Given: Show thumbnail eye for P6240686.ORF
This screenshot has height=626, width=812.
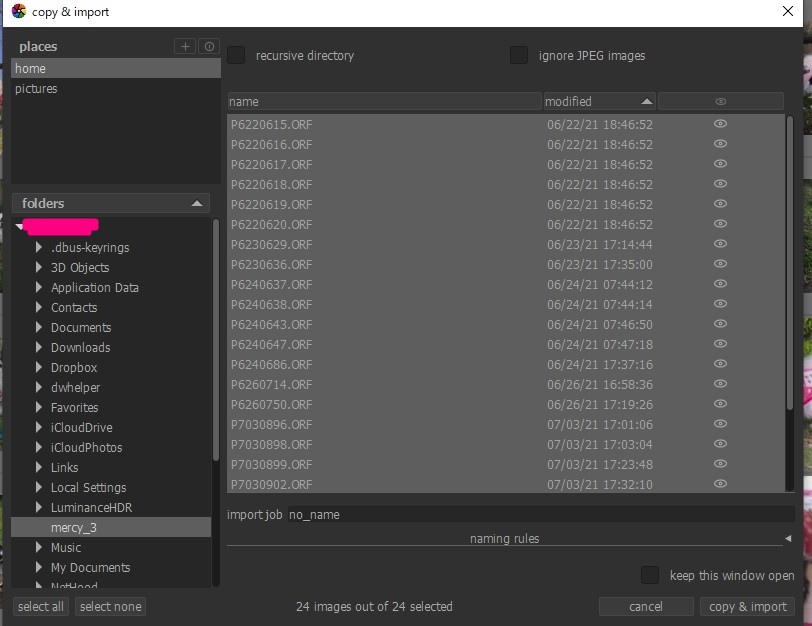Looking at the screenshot, I should coord(720,364).
